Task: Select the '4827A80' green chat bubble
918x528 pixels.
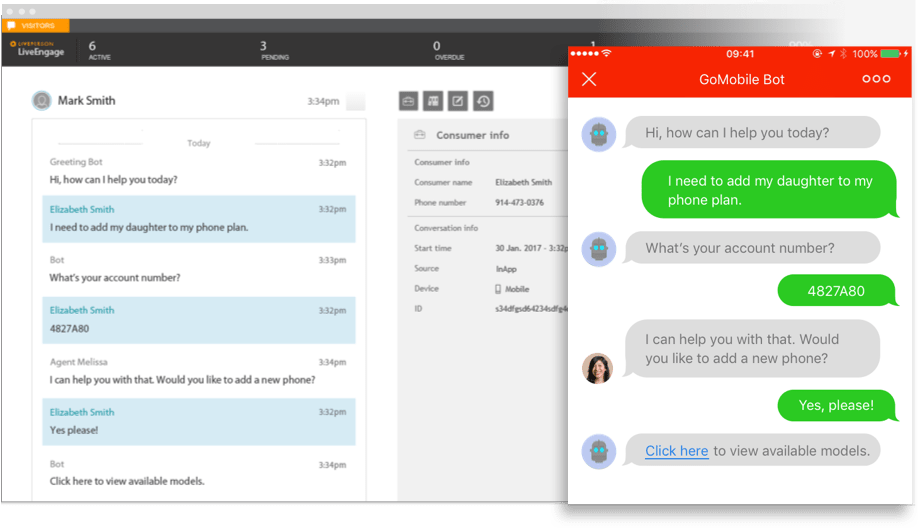Action: (836, 290)
